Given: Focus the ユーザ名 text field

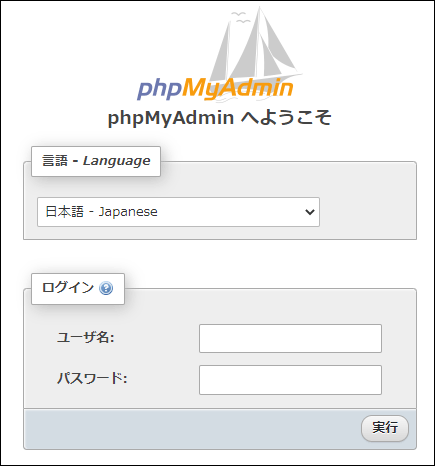Looking at the screenshot, I should click(x=290, y=338).
